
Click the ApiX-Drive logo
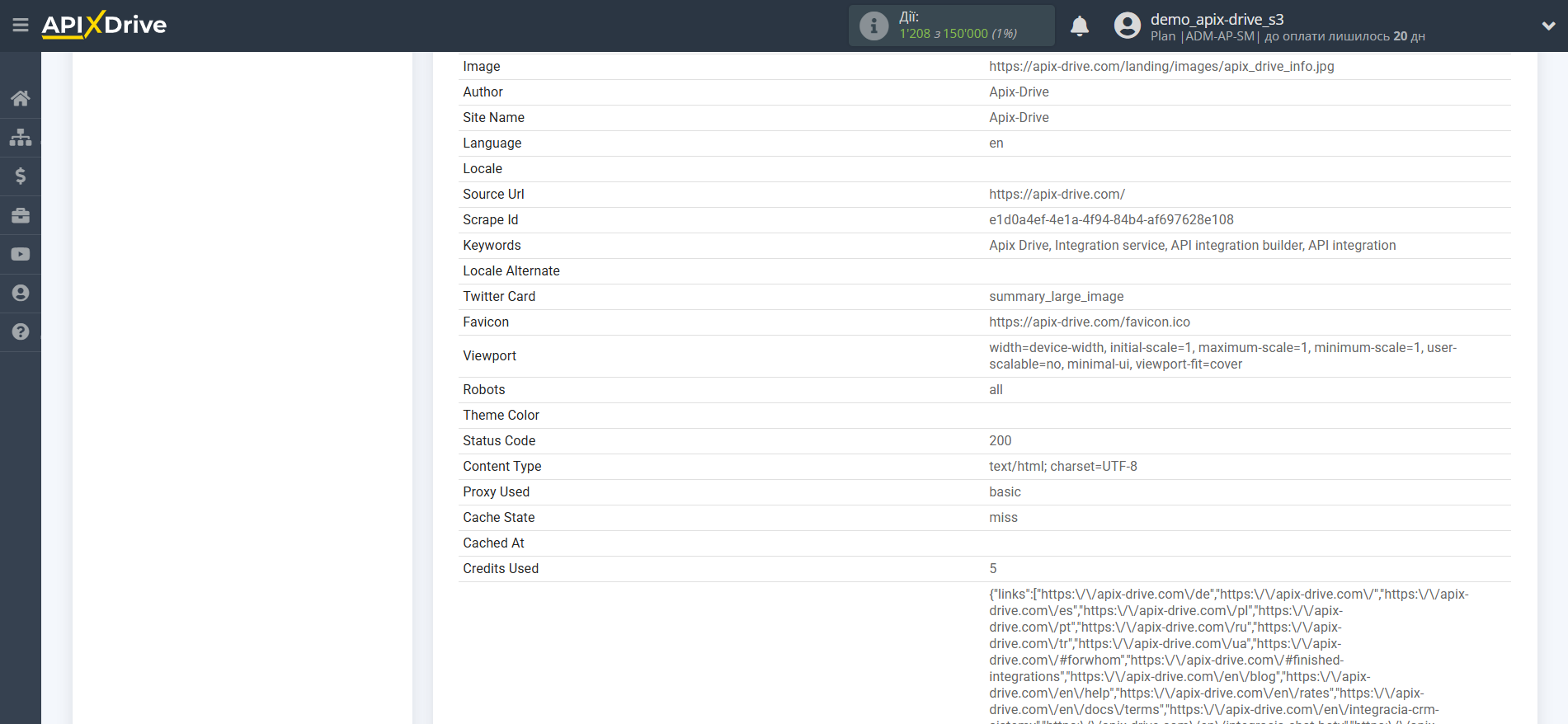coord(104,25)
